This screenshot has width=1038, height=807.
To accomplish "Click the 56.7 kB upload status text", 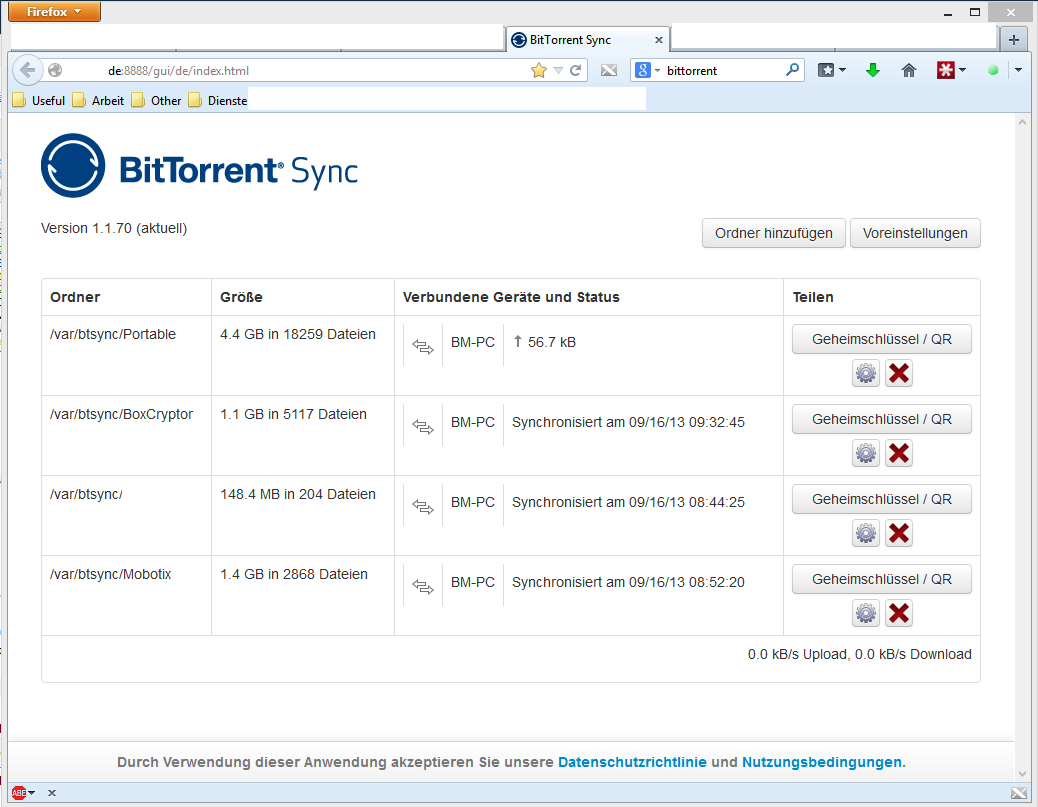I will click(544, 342).
